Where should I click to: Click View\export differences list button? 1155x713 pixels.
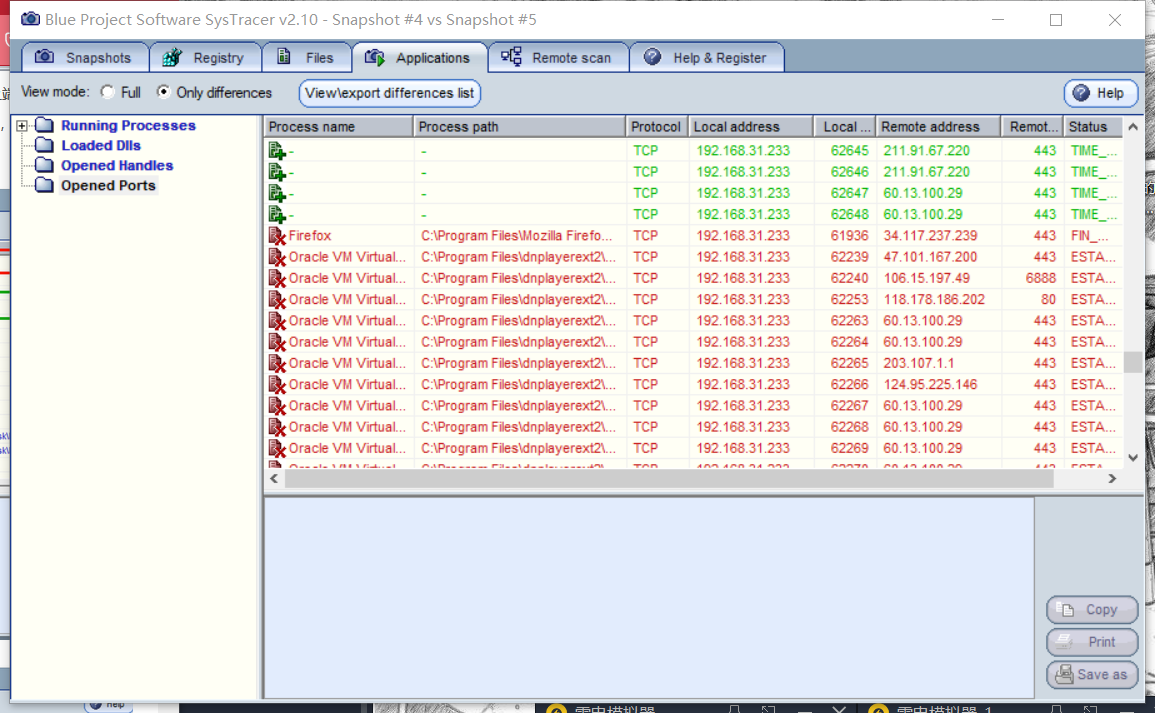tap(390, 93)
